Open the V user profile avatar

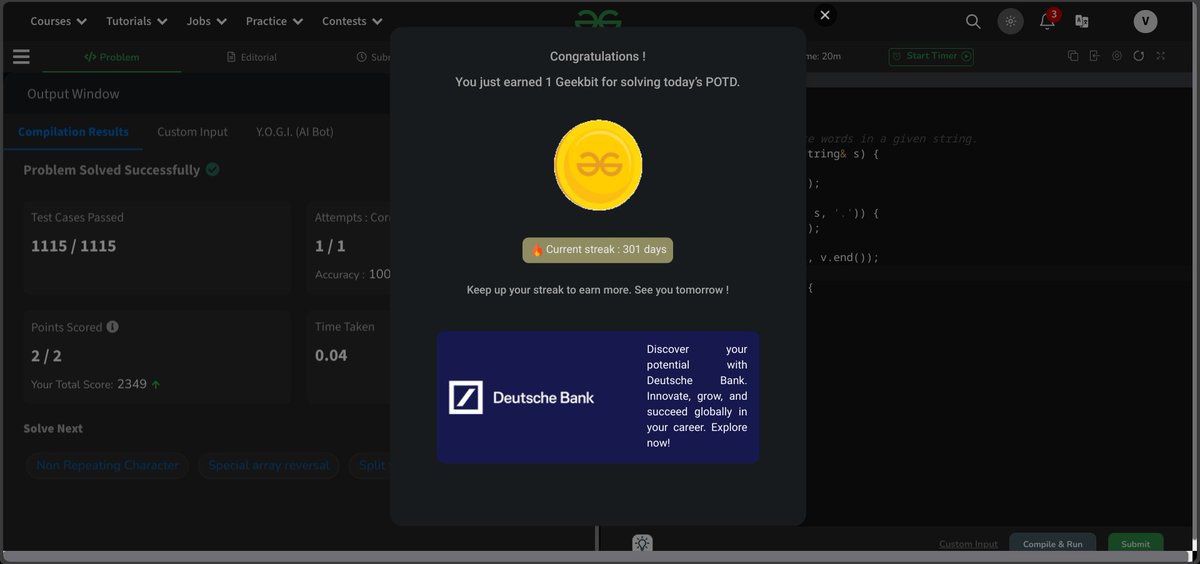(x=1145, y=21)
